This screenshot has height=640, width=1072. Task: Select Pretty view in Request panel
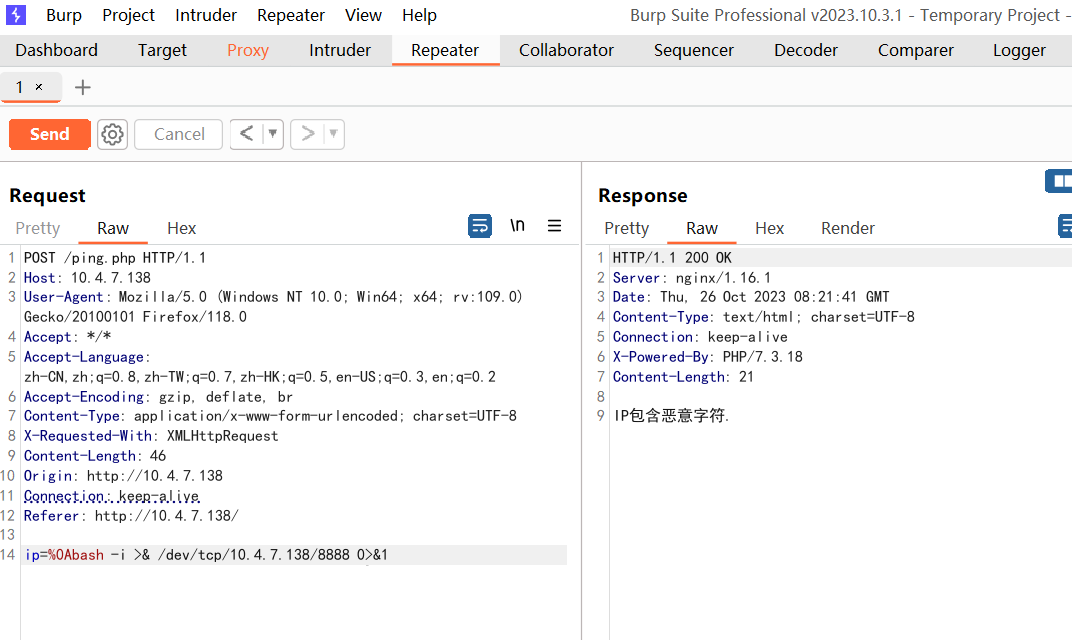click(38, 228)
